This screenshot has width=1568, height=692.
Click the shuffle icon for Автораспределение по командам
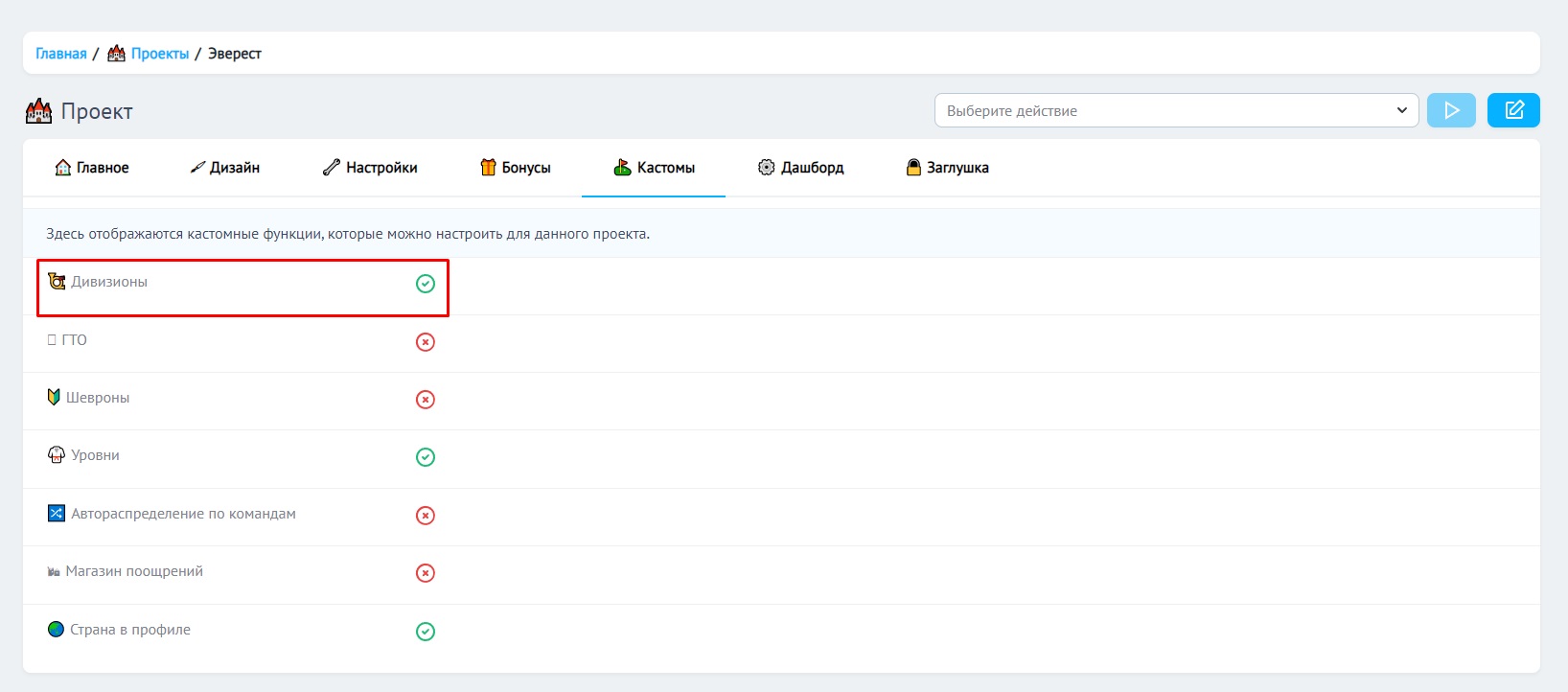click(57, 514)
